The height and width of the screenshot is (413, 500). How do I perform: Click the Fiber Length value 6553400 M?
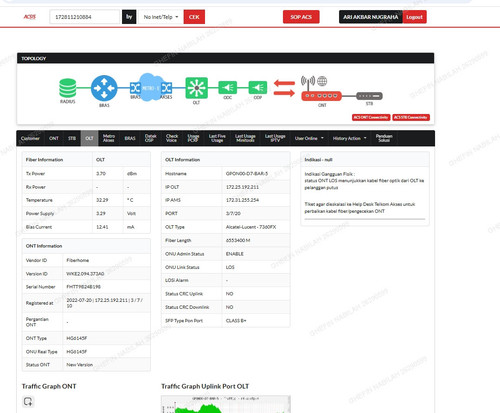pos(238,240)
